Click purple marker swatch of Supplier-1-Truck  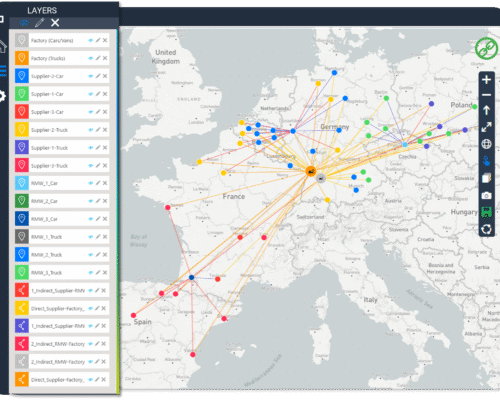coord(22,147)
